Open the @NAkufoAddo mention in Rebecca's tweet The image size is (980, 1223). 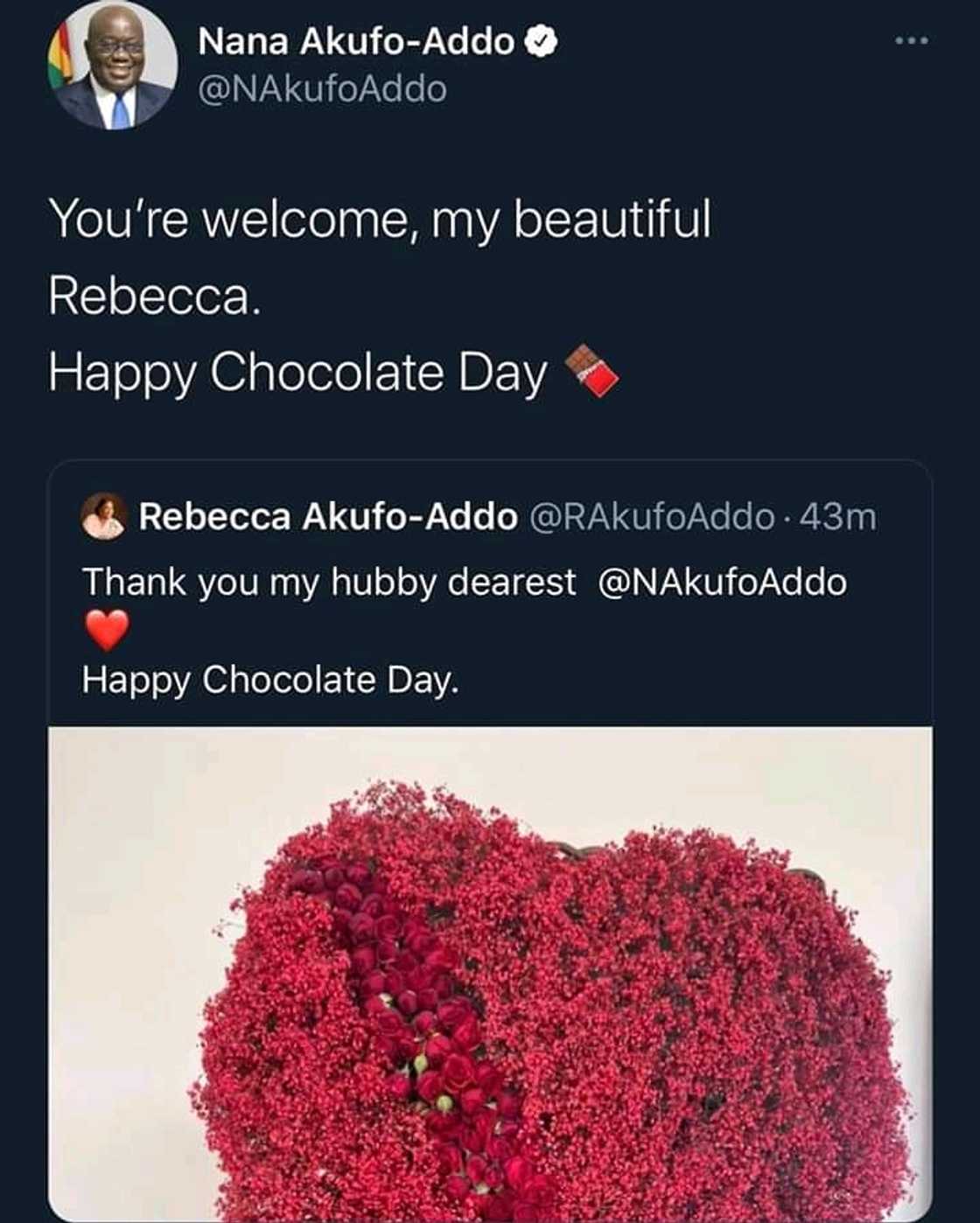click(726, 582)
